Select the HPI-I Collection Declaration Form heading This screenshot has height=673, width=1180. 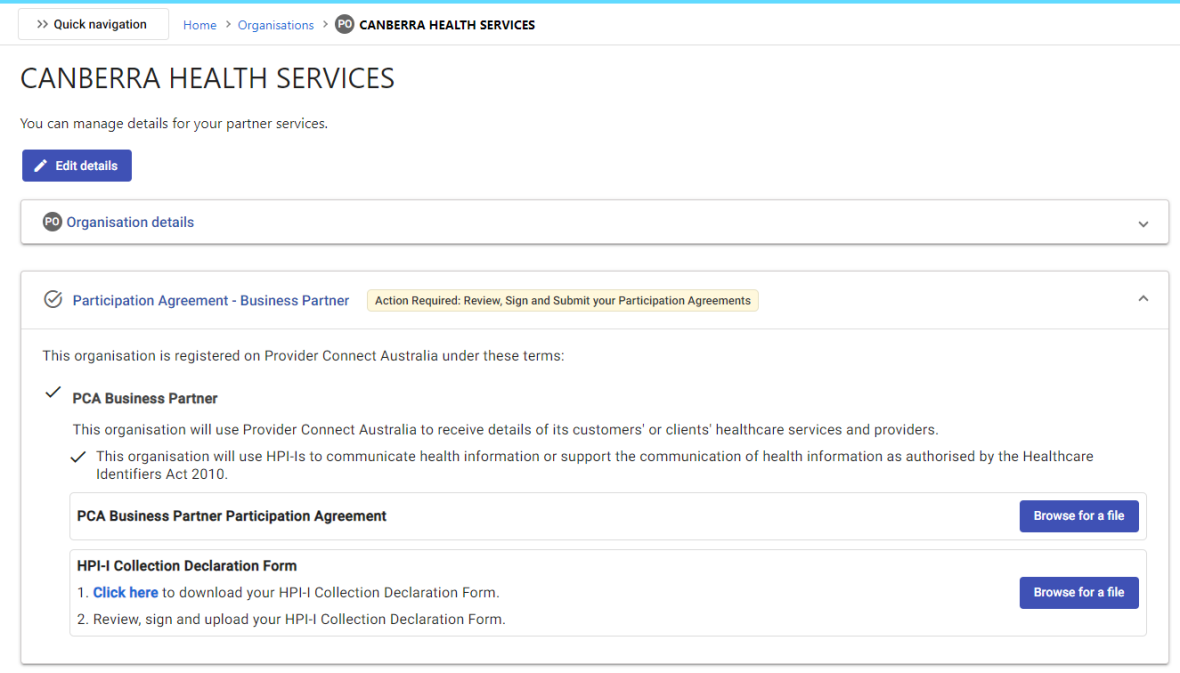[187, 565]
